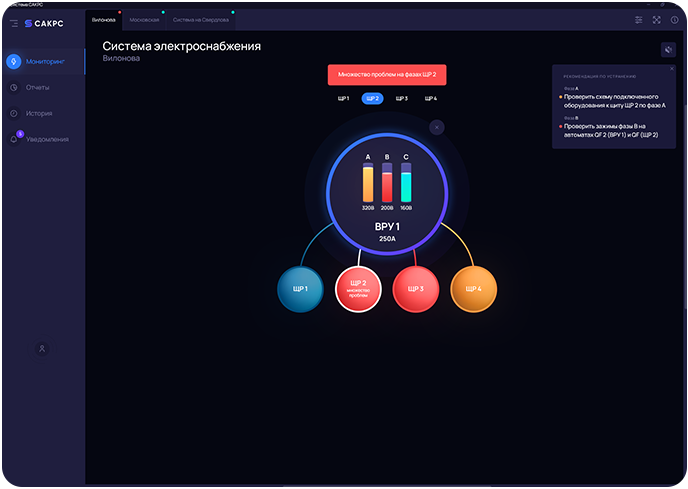Open Отчеты in the sidebar
The width and height of the screenshot is (688, 489).
click(38, 88)
